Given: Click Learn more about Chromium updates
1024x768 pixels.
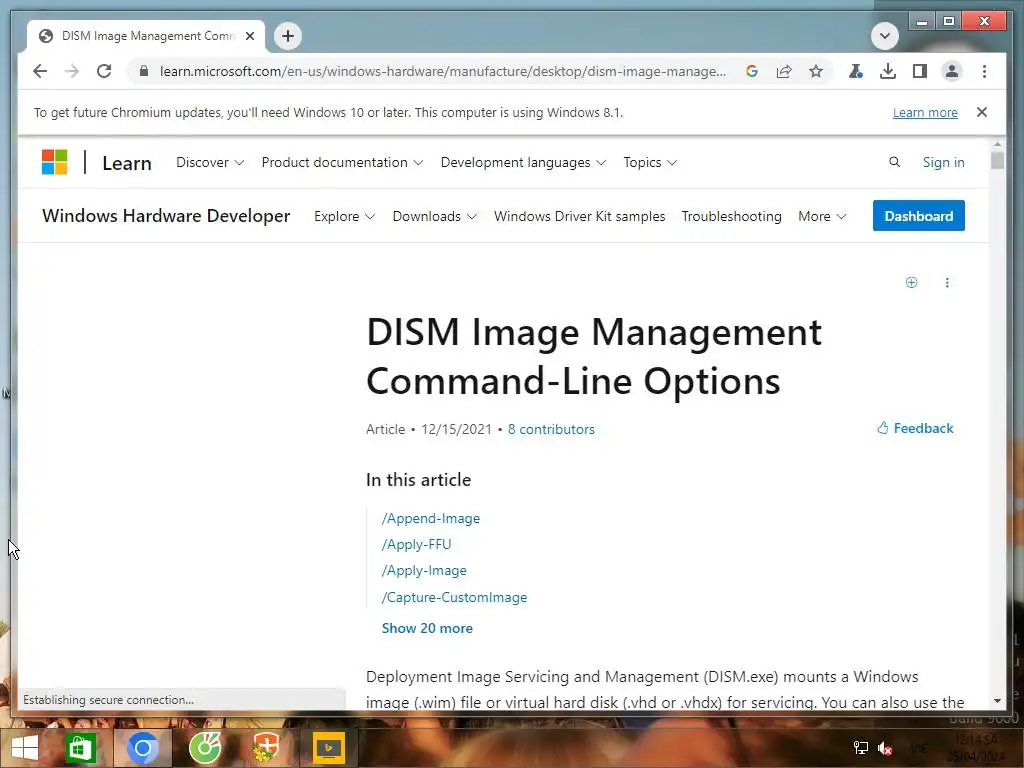Looking at the screenshot, I should (925, 112).
